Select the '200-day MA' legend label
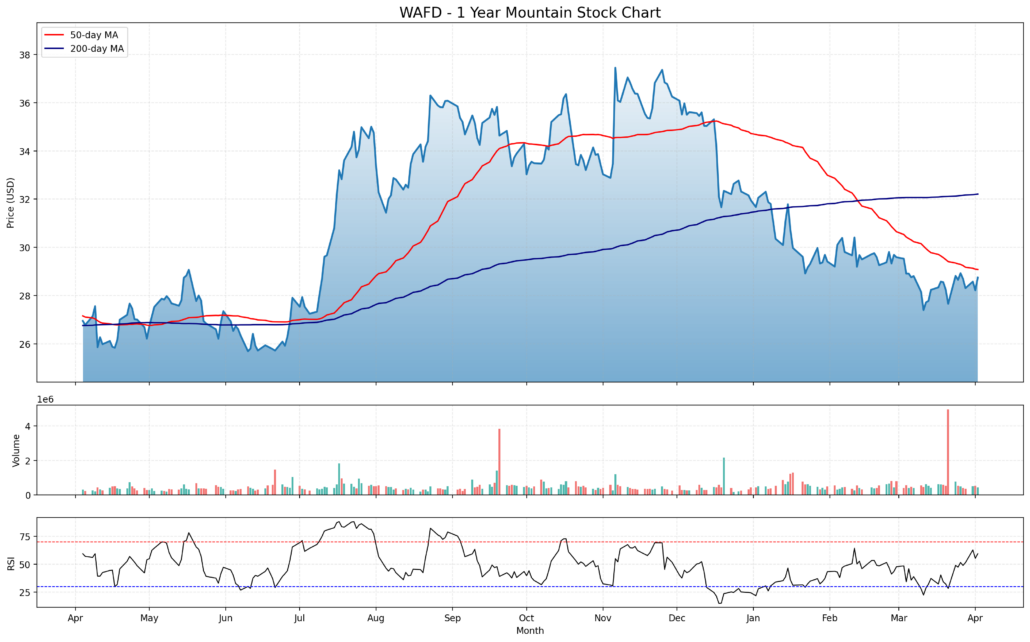This screenshot has height=642, width=1030. point(97,49)
